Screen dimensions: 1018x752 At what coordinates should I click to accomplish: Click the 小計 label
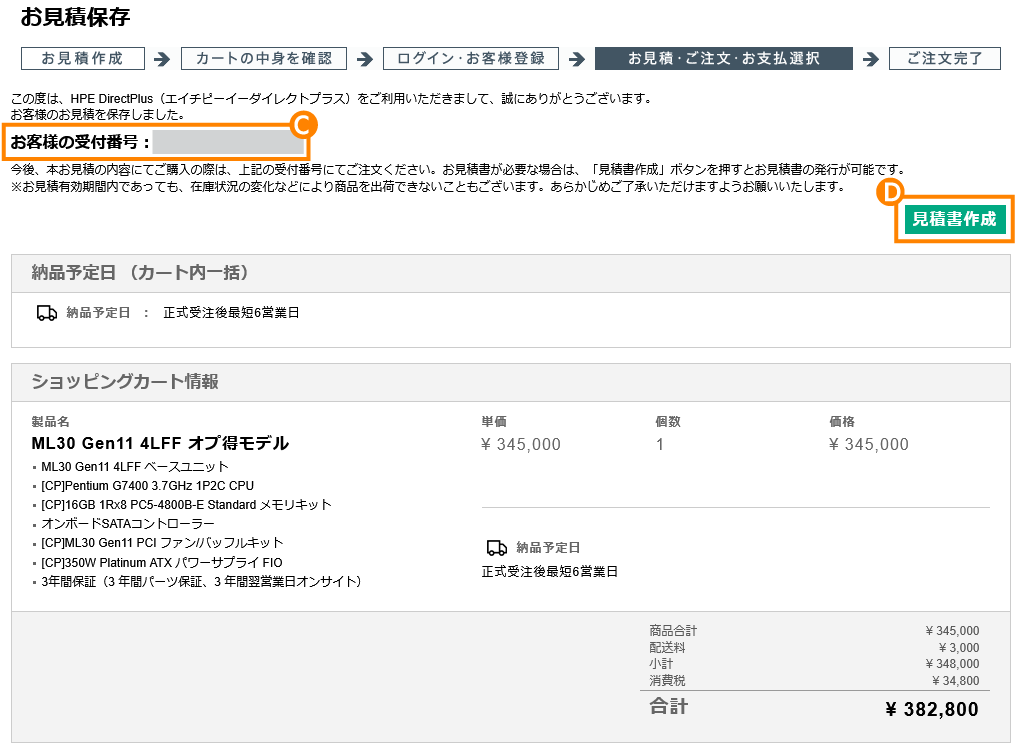click(661, 664)
